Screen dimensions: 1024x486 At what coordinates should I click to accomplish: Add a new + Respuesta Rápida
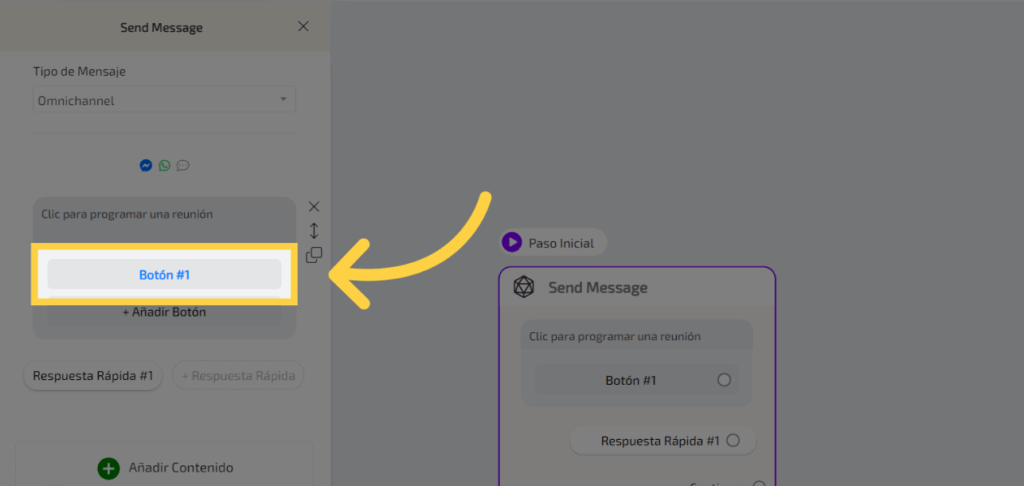tap(238, 376)
